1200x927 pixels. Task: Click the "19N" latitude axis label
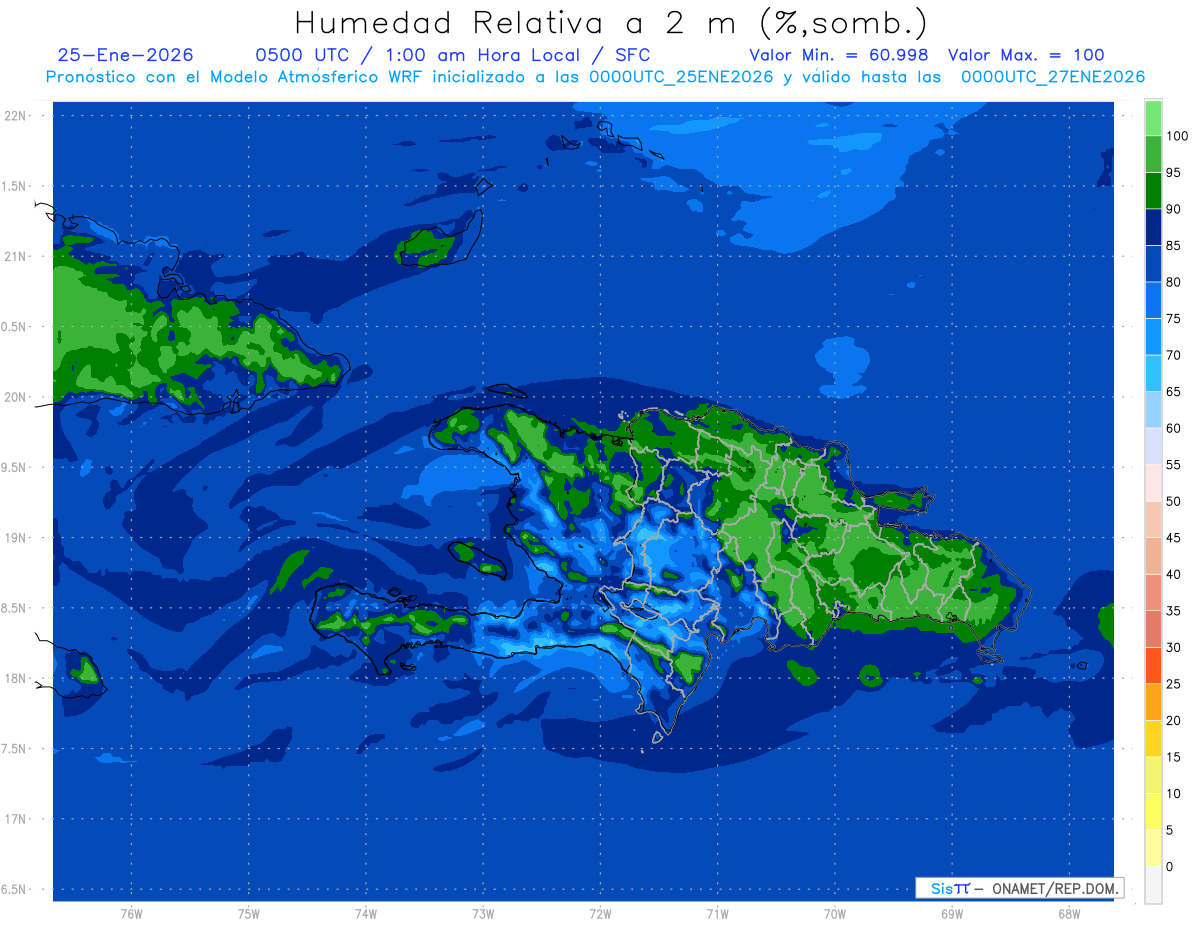[14, 538]
